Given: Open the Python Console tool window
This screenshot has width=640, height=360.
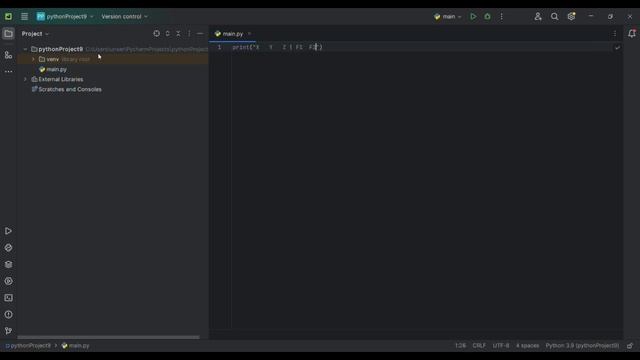Looking at the screenshot, I should pos(8,248).
